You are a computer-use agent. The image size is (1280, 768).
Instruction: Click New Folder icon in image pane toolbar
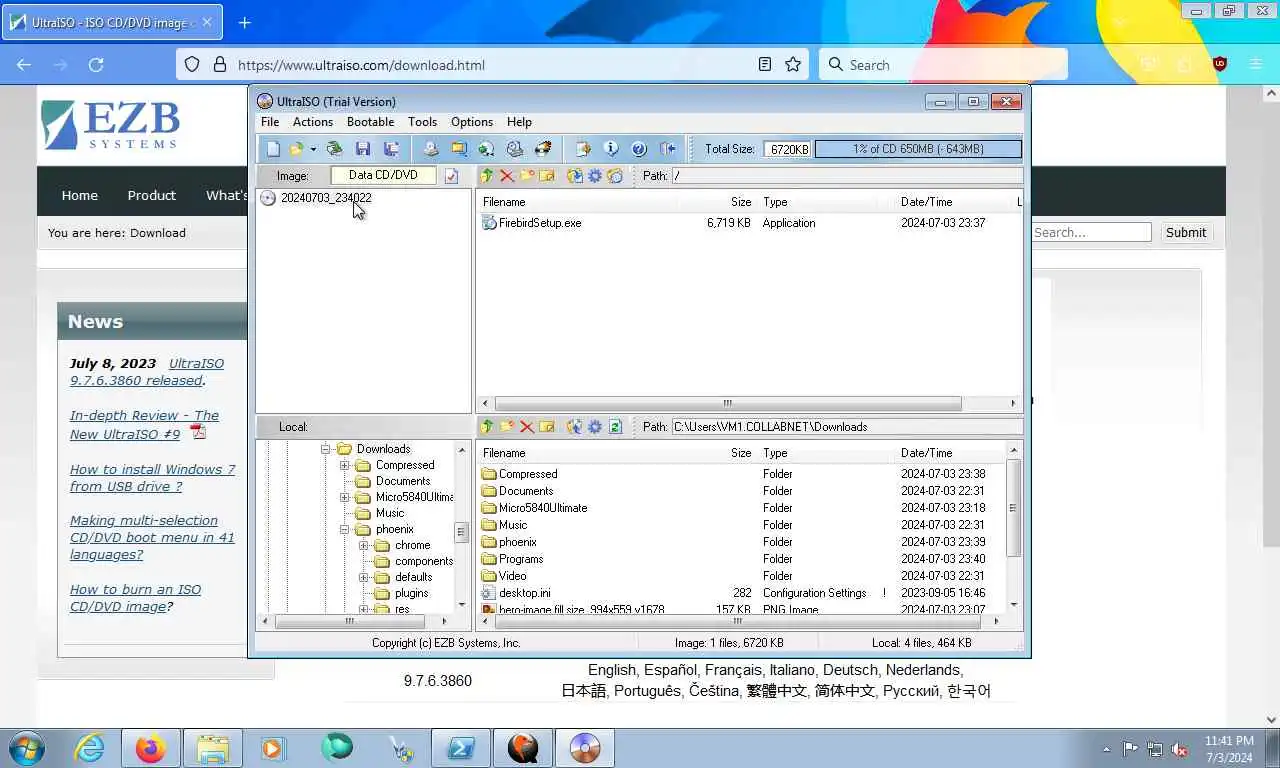point(527,176)
